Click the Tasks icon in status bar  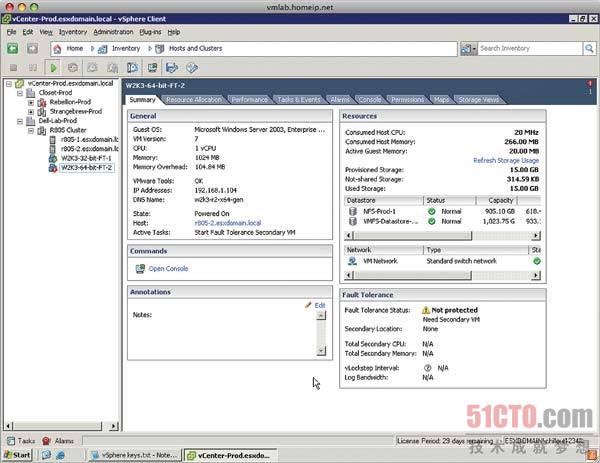point(11,441)
